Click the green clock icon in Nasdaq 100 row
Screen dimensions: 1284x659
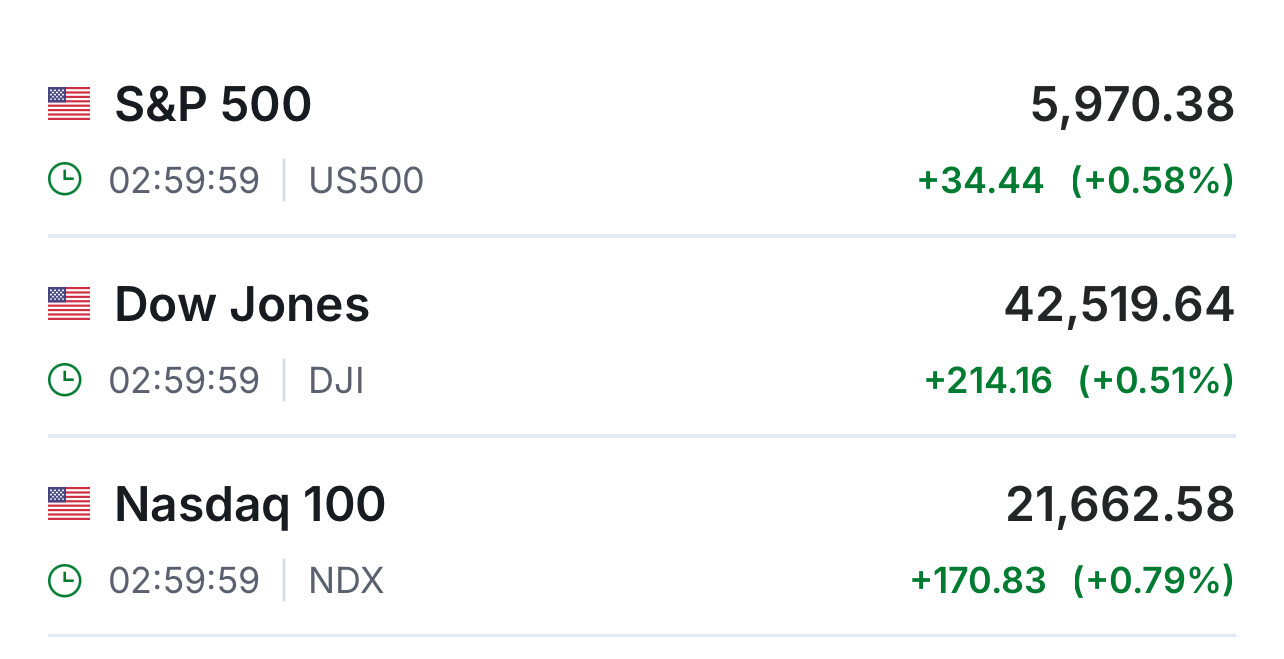click(x=65, y=580)
